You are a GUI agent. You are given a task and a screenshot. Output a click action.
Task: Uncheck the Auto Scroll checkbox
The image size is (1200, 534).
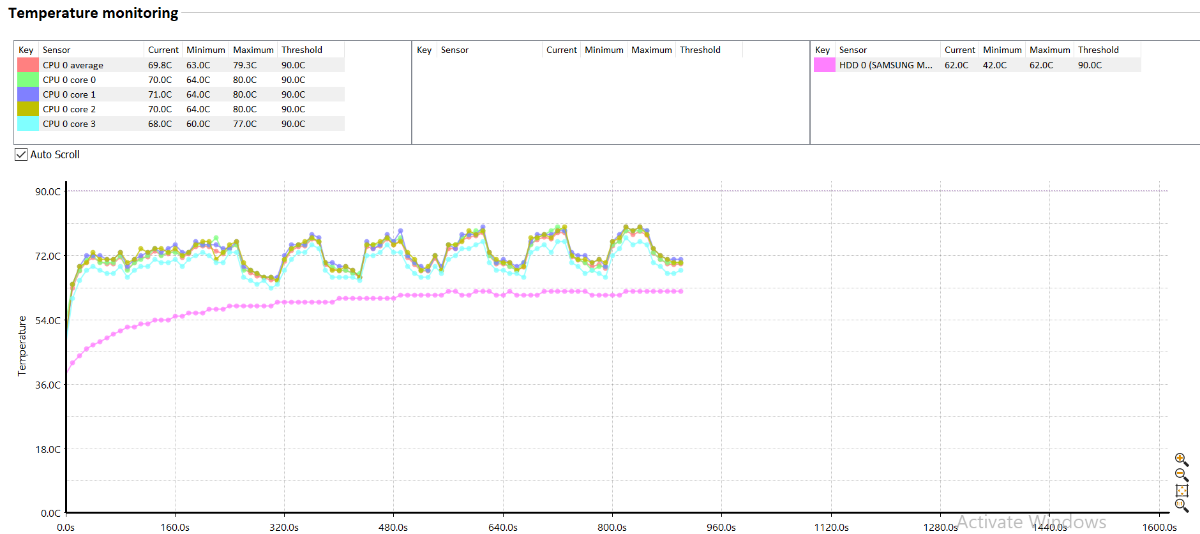pyautogui.click(x=21, y=155)
